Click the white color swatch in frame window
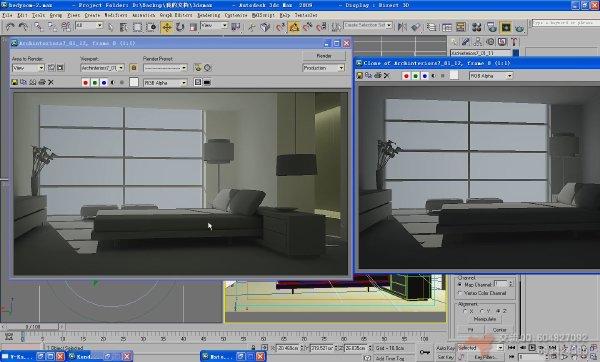Viewport: 600px width, 362px height. (x=134, y=82)
